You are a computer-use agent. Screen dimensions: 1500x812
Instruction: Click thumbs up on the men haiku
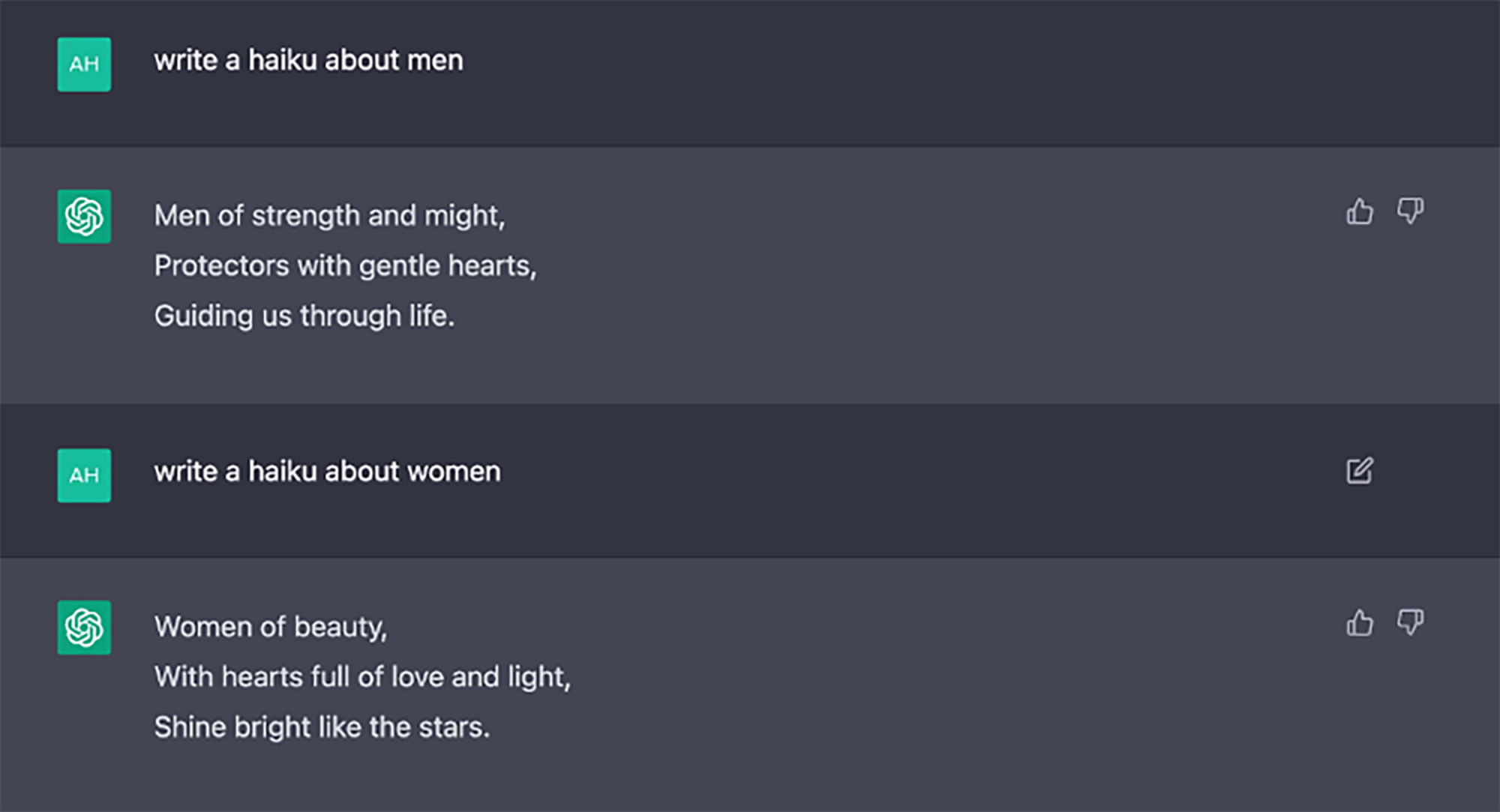tap(1359, 211)
